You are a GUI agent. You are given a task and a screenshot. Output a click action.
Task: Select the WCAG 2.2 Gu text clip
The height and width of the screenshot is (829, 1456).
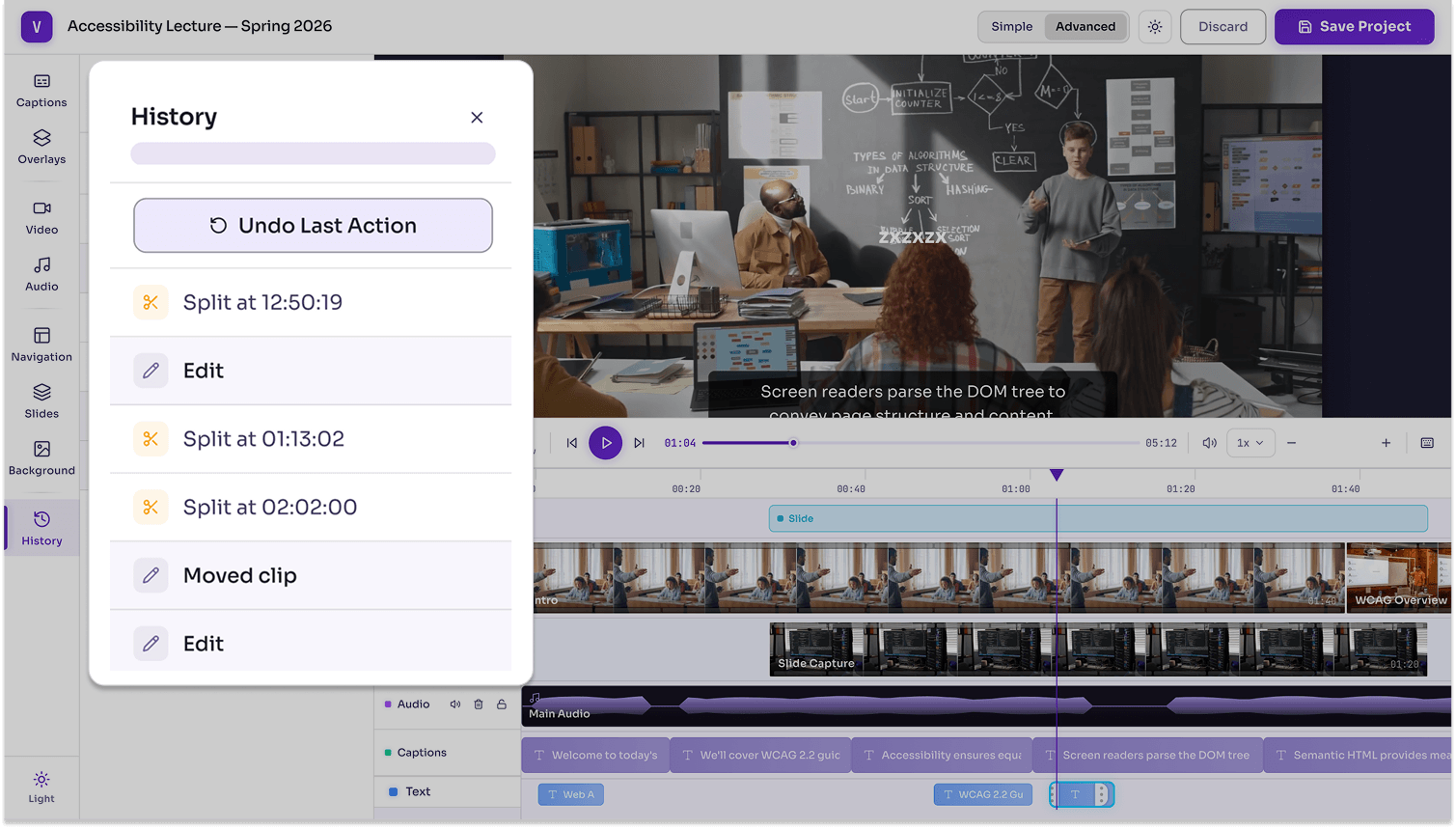(x=983, y=794)
